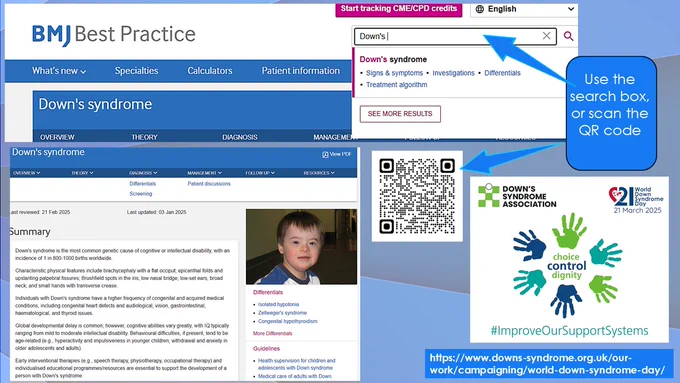The width and height of the screenshot is (680, 383).
Task: Open the Calculators menu item
Action: (209, 71)
